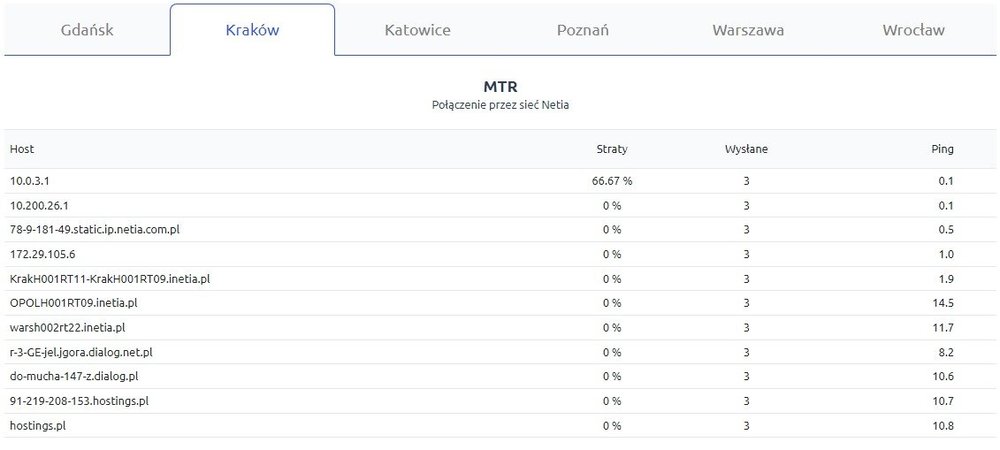The height and width of the screenshot is (450, 1000).
Task: Click the Wysłane column header
Action: 746,149
